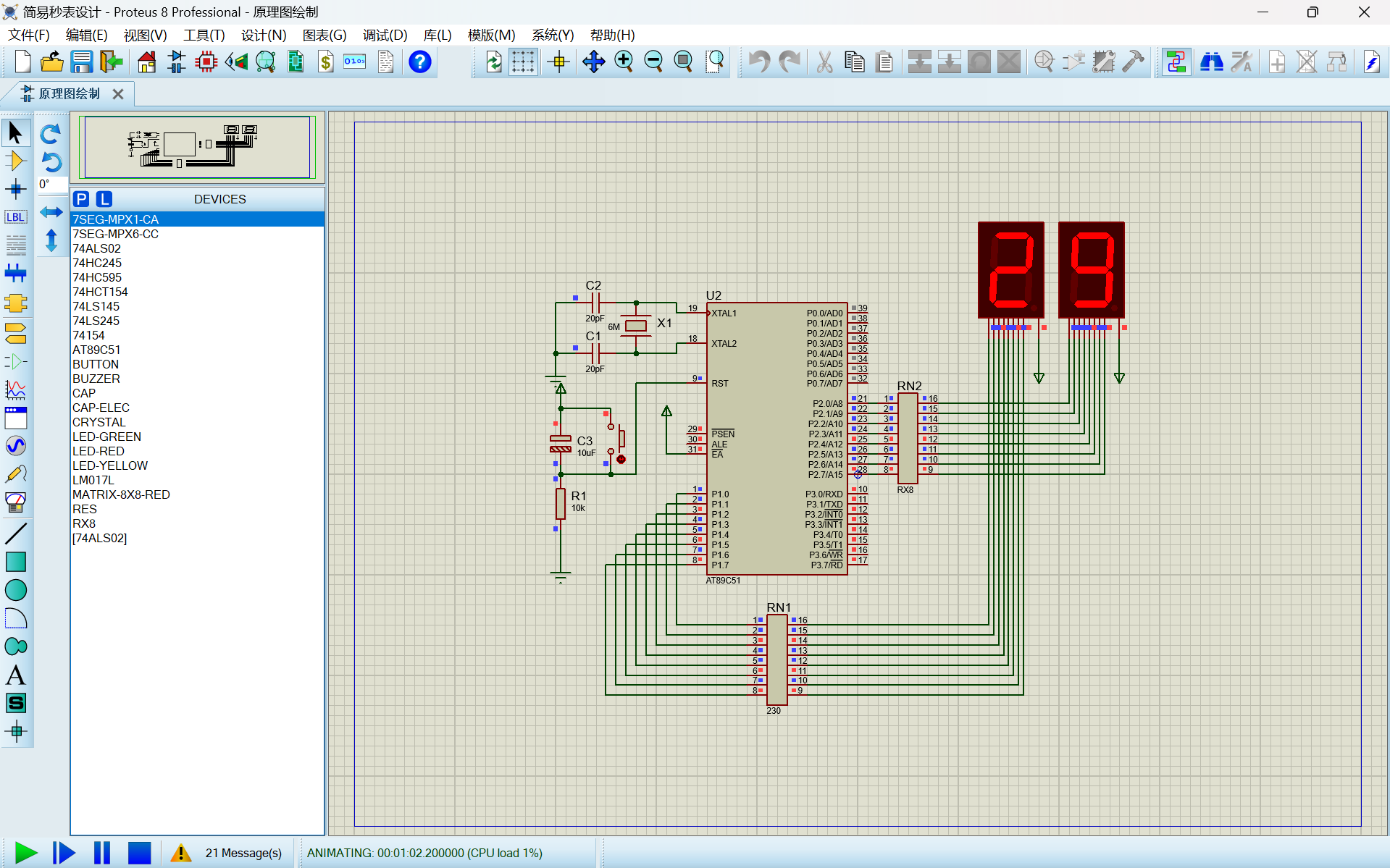The width and height of the screenshot is (1390, 868).
Task: Select LED-YELLOW in the devices list
Action: pos(196,465)
